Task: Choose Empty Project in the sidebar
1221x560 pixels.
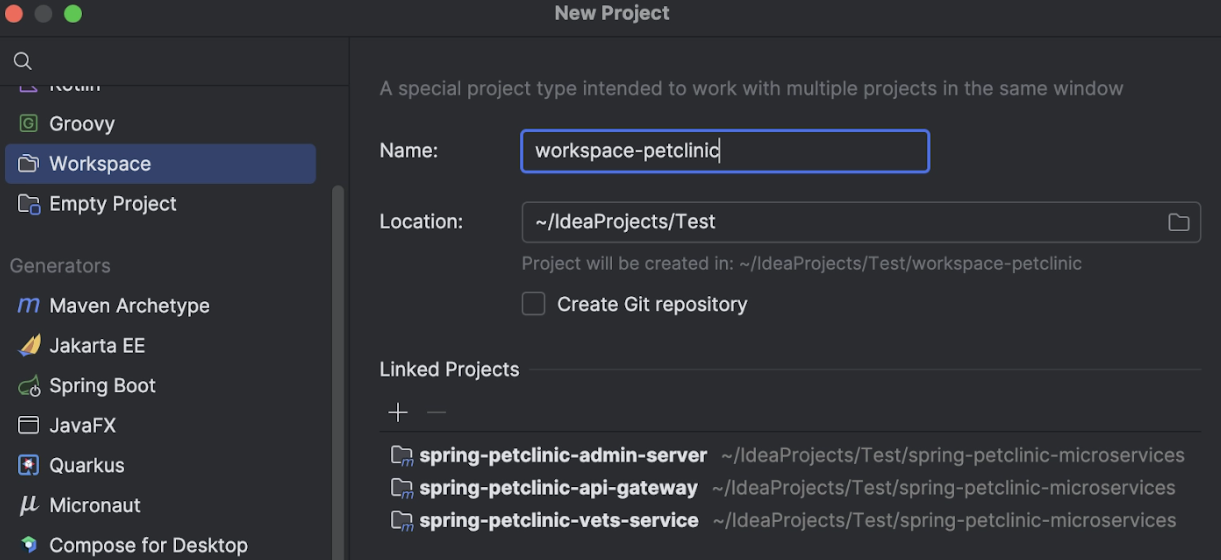Action: (160, 204)
